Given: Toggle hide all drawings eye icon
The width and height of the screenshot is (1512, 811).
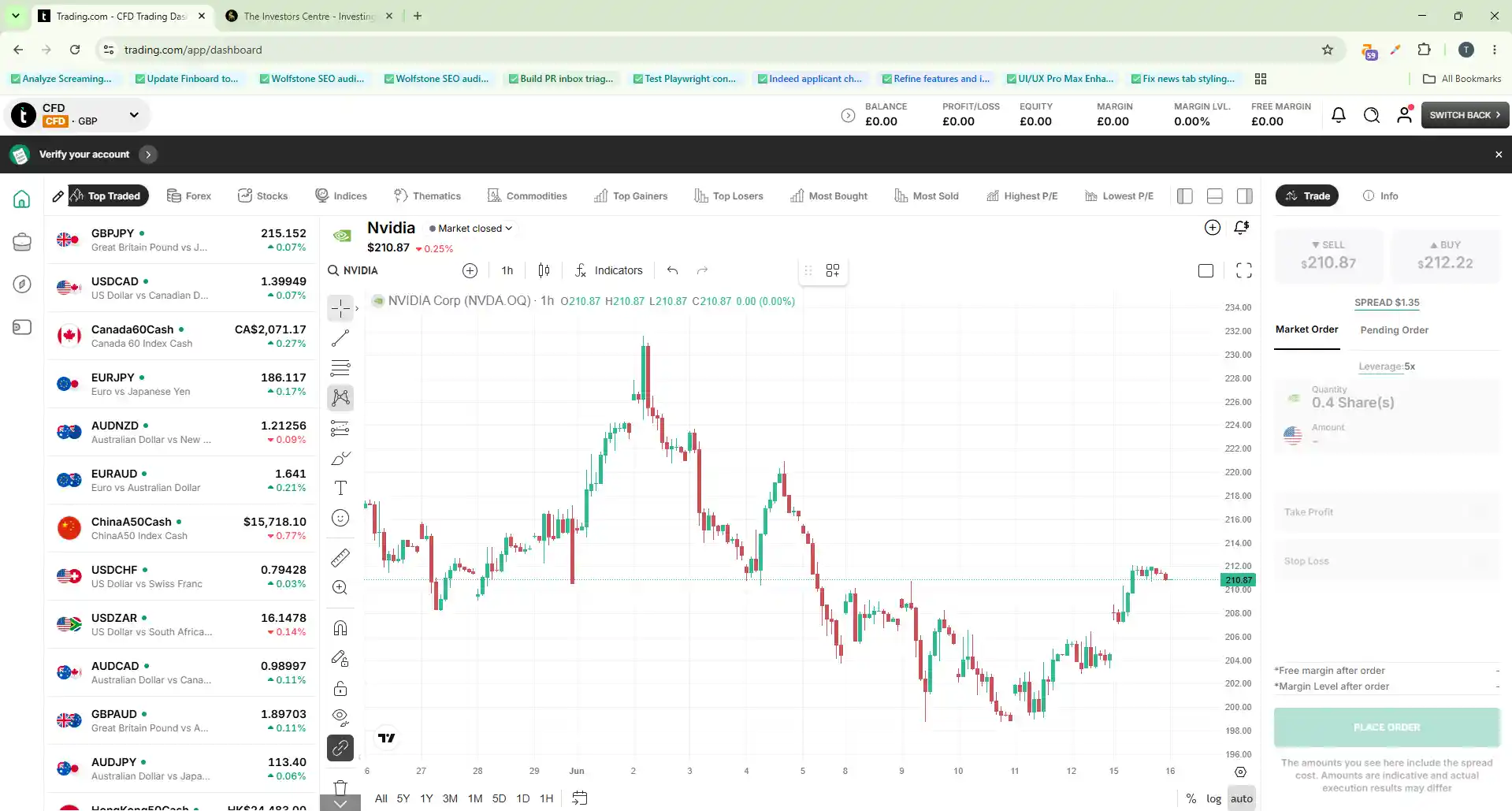Looking at the screenshot, I should pos(340,718).
